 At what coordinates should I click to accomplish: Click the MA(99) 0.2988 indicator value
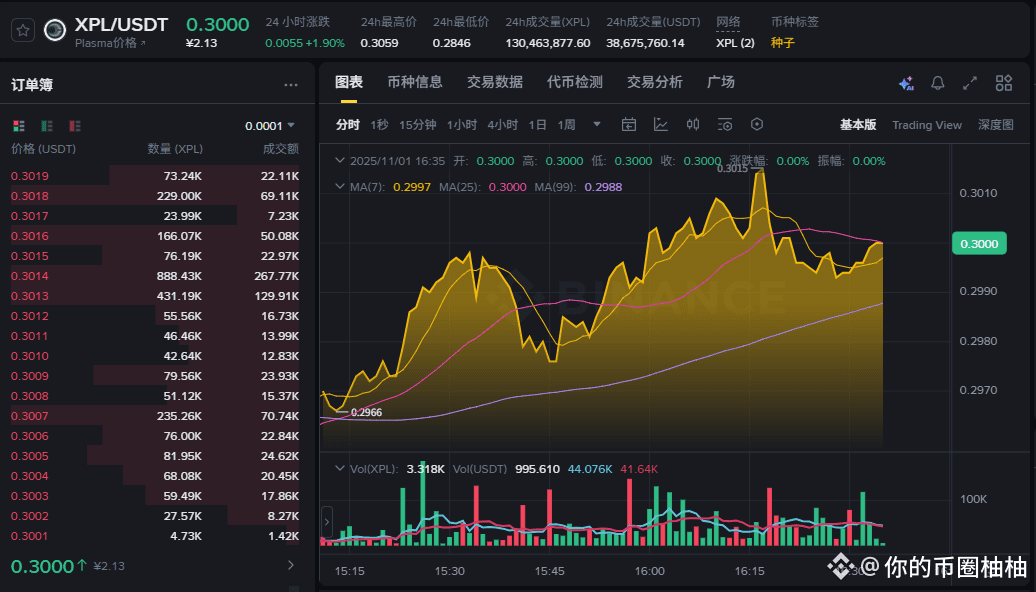(x=603, y=187)
